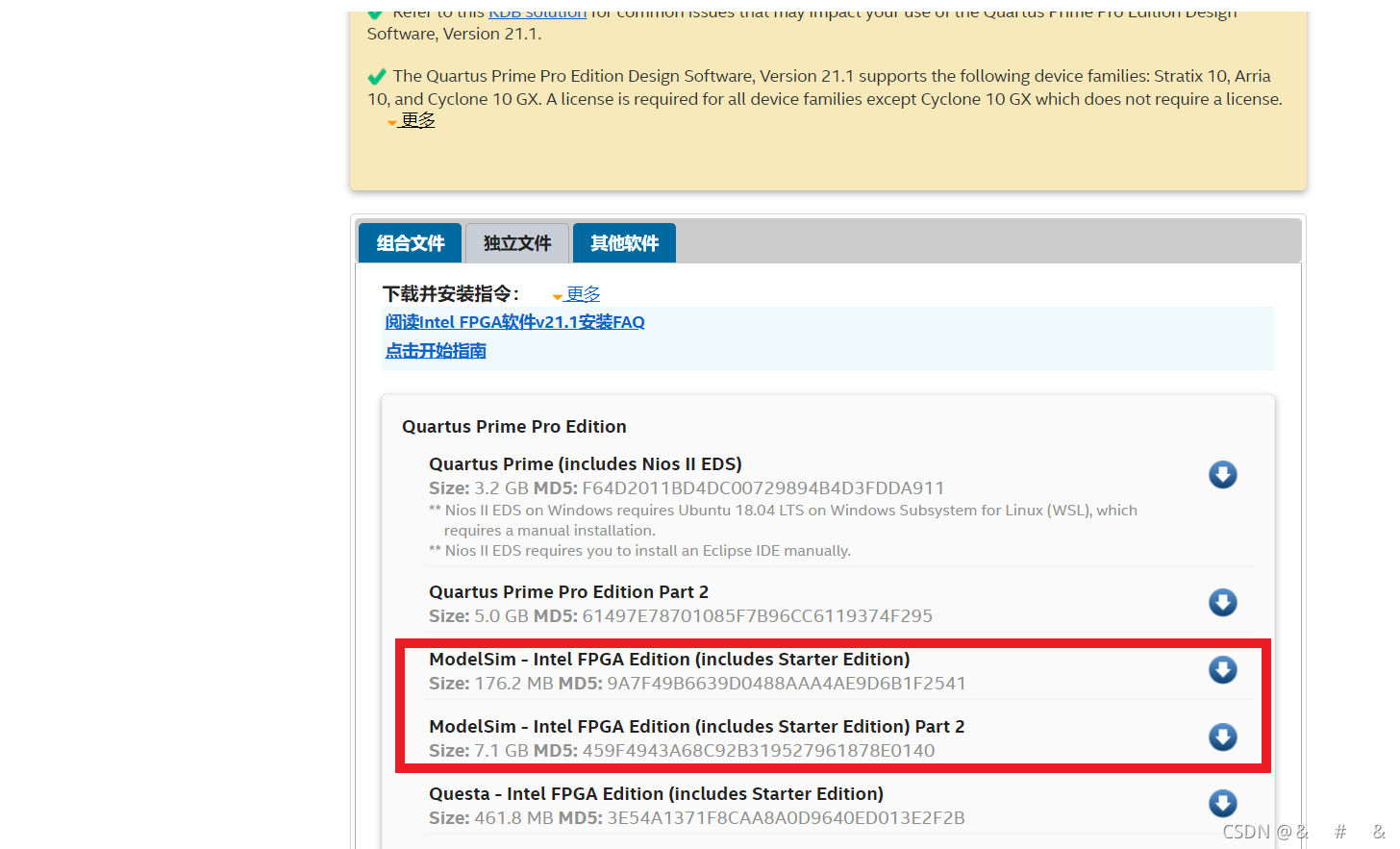Expand 更多 under the device families note
The image size is (1400, 849).
417,120
